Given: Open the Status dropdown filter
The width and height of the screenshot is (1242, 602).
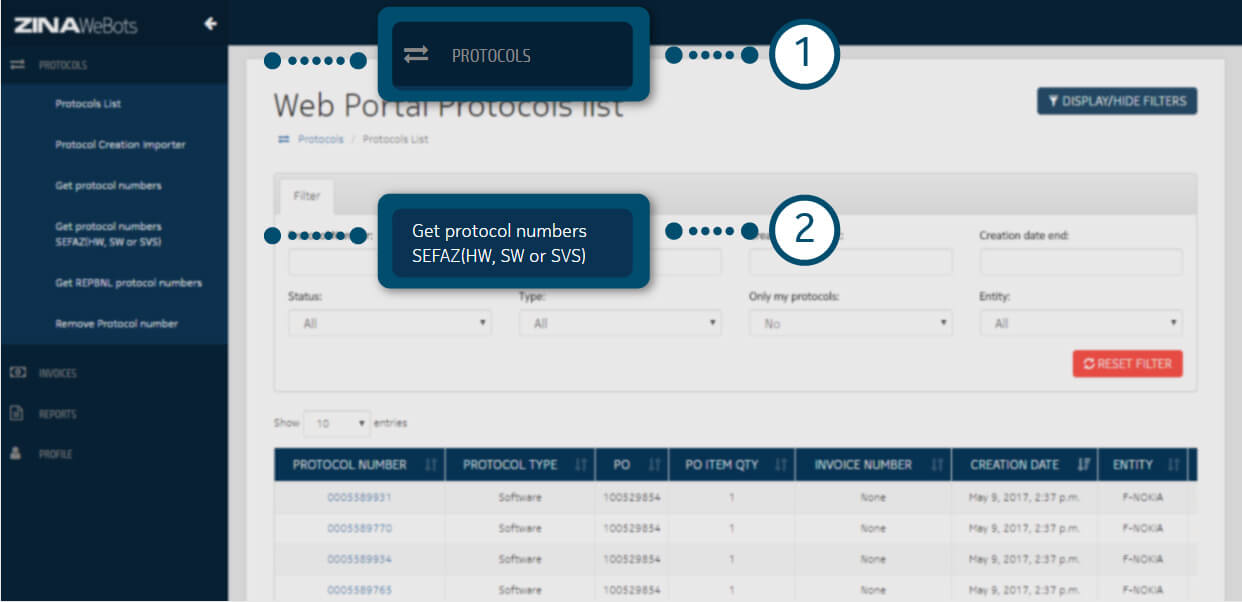Looking at the screenshot, I should (x=389, y=323).
